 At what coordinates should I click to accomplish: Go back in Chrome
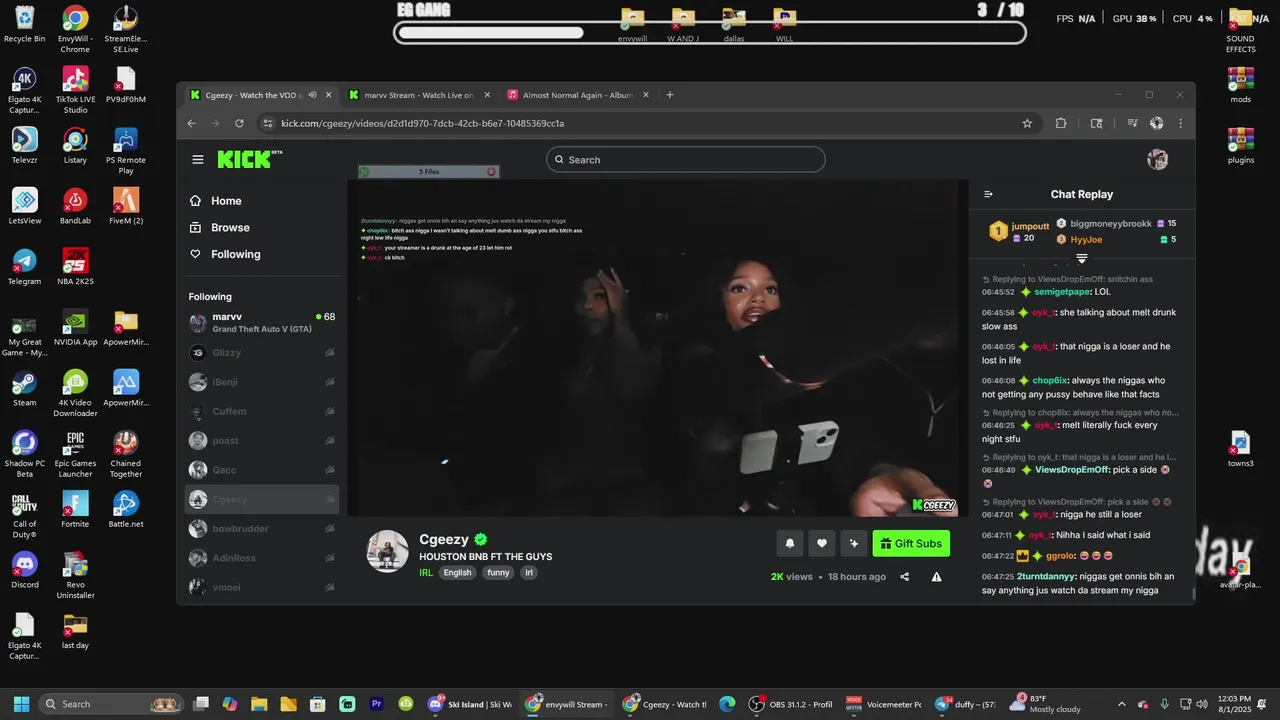192,123
